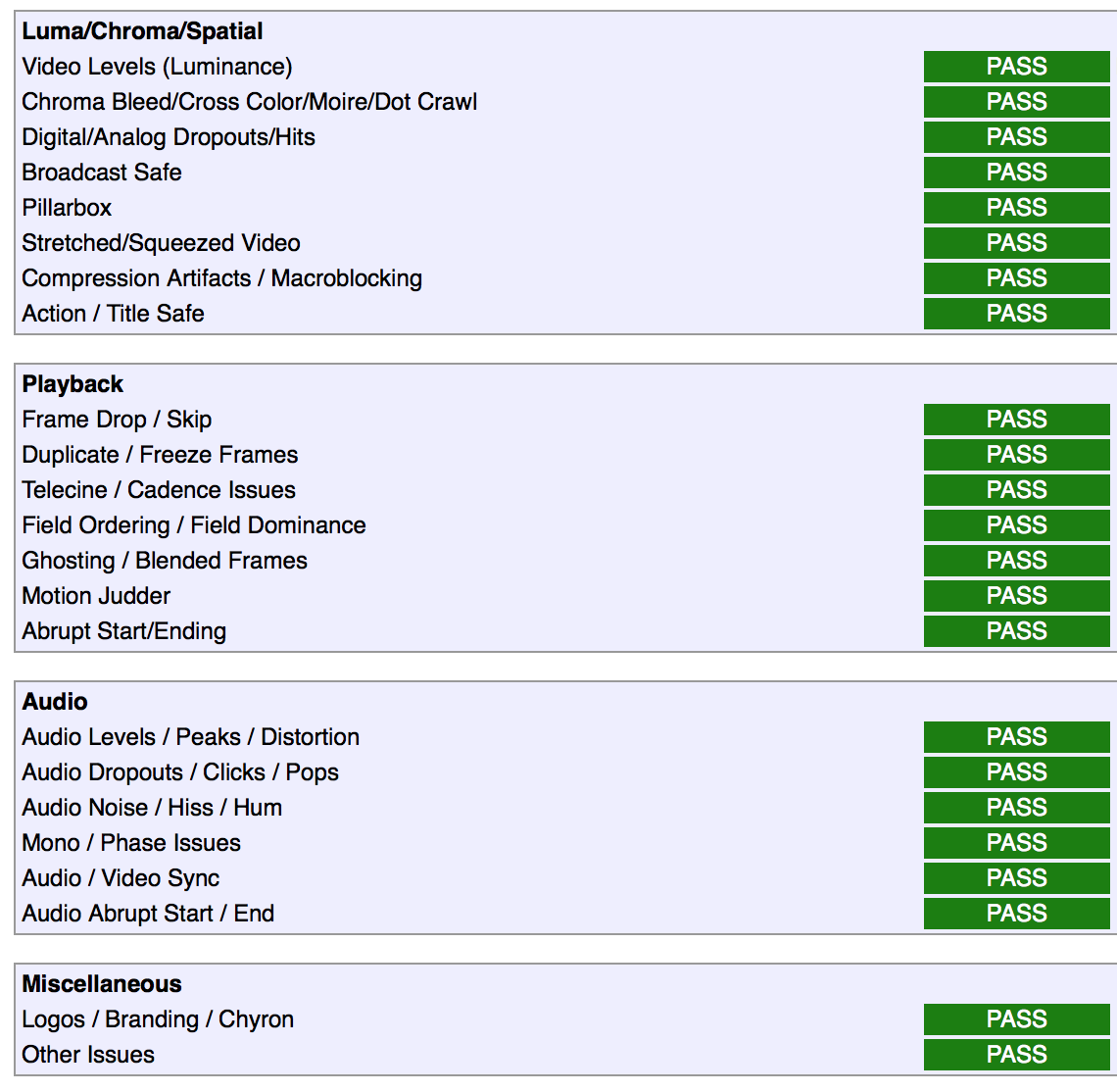Click PASS for Compression Artifacts / Macroblocking
Image resolution: width=1117 pixels, height=1092 pixels.
click(x=1016, y=278)
